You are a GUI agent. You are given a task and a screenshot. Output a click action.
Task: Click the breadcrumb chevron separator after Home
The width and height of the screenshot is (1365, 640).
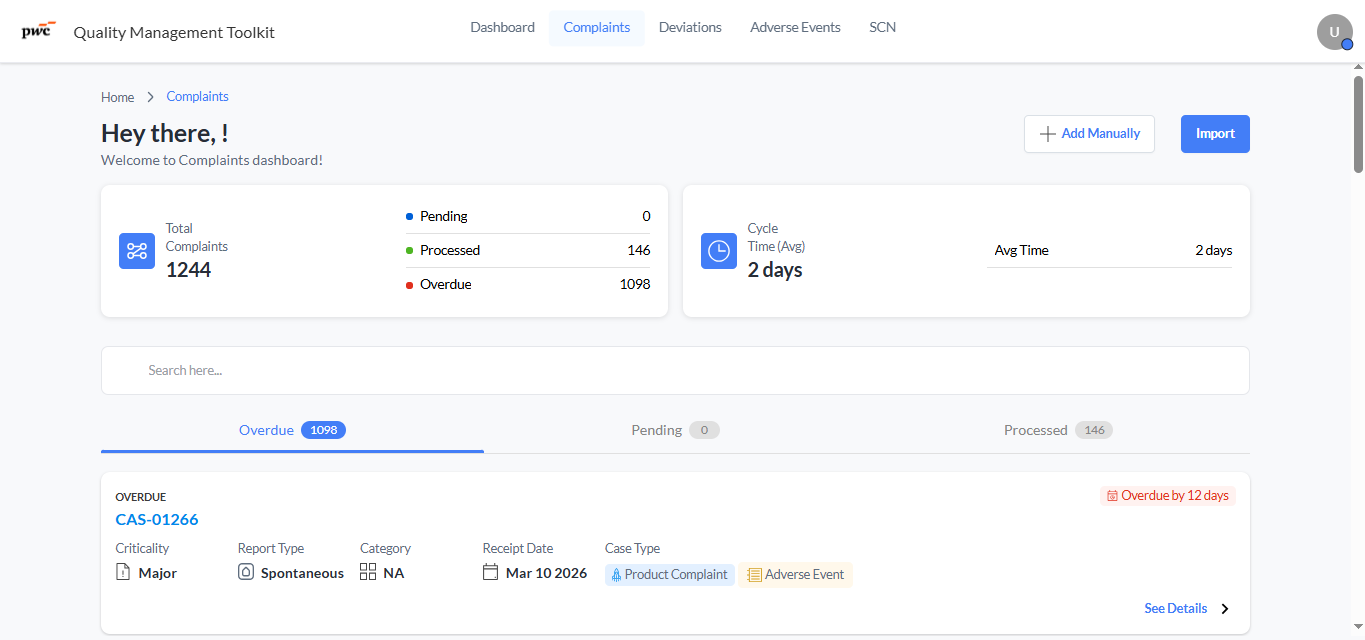151,97
